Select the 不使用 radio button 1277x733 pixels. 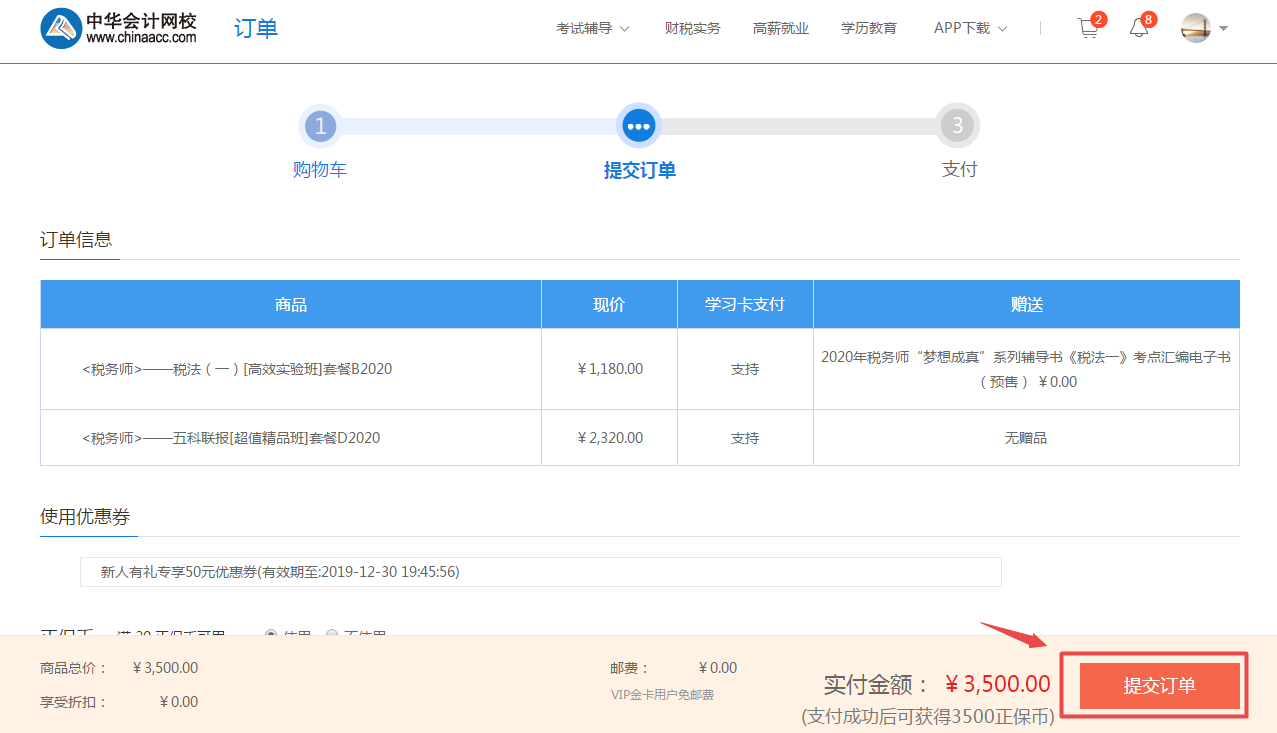tap(333, 634)
